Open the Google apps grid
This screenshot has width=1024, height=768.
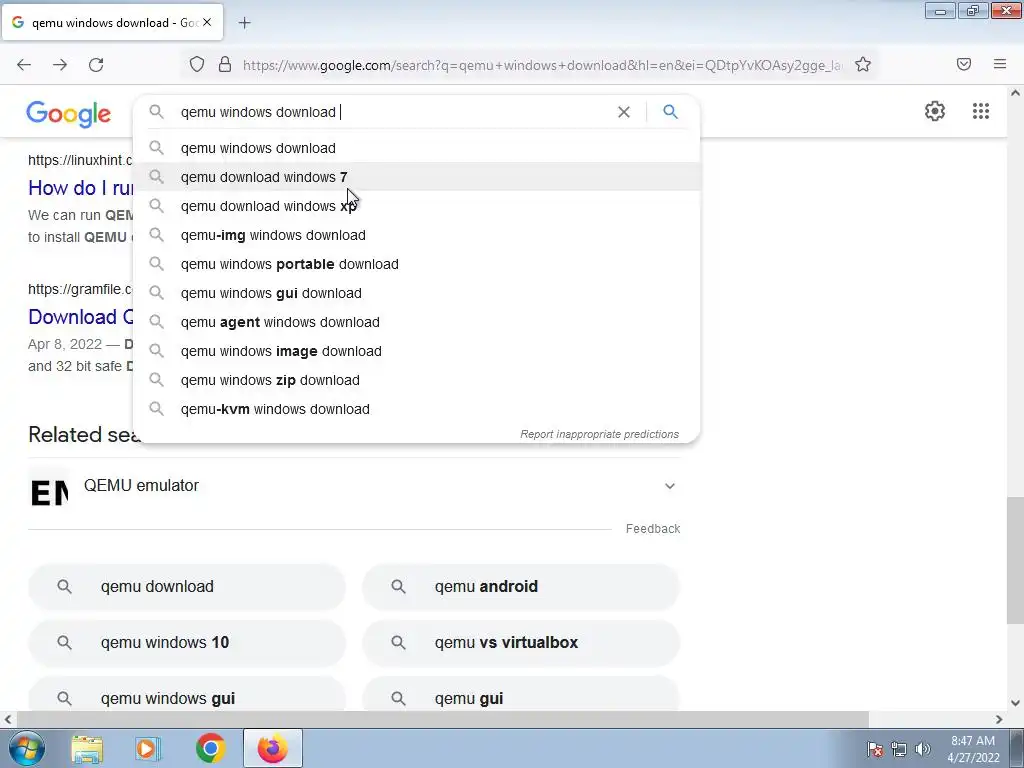(980, 111)
